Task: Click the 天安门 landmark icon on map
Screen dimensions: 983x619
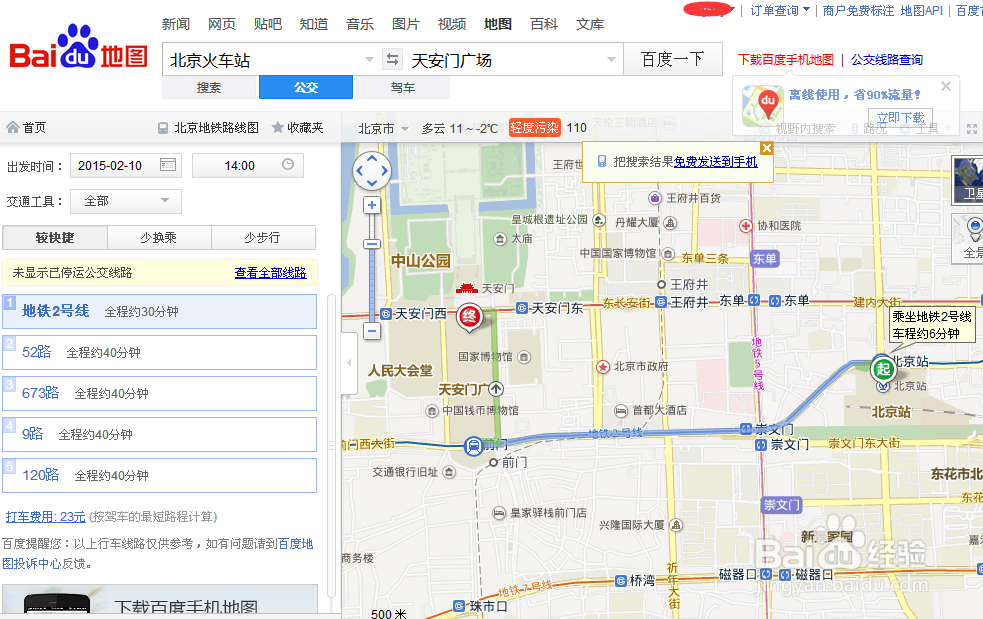Action: 466,288
